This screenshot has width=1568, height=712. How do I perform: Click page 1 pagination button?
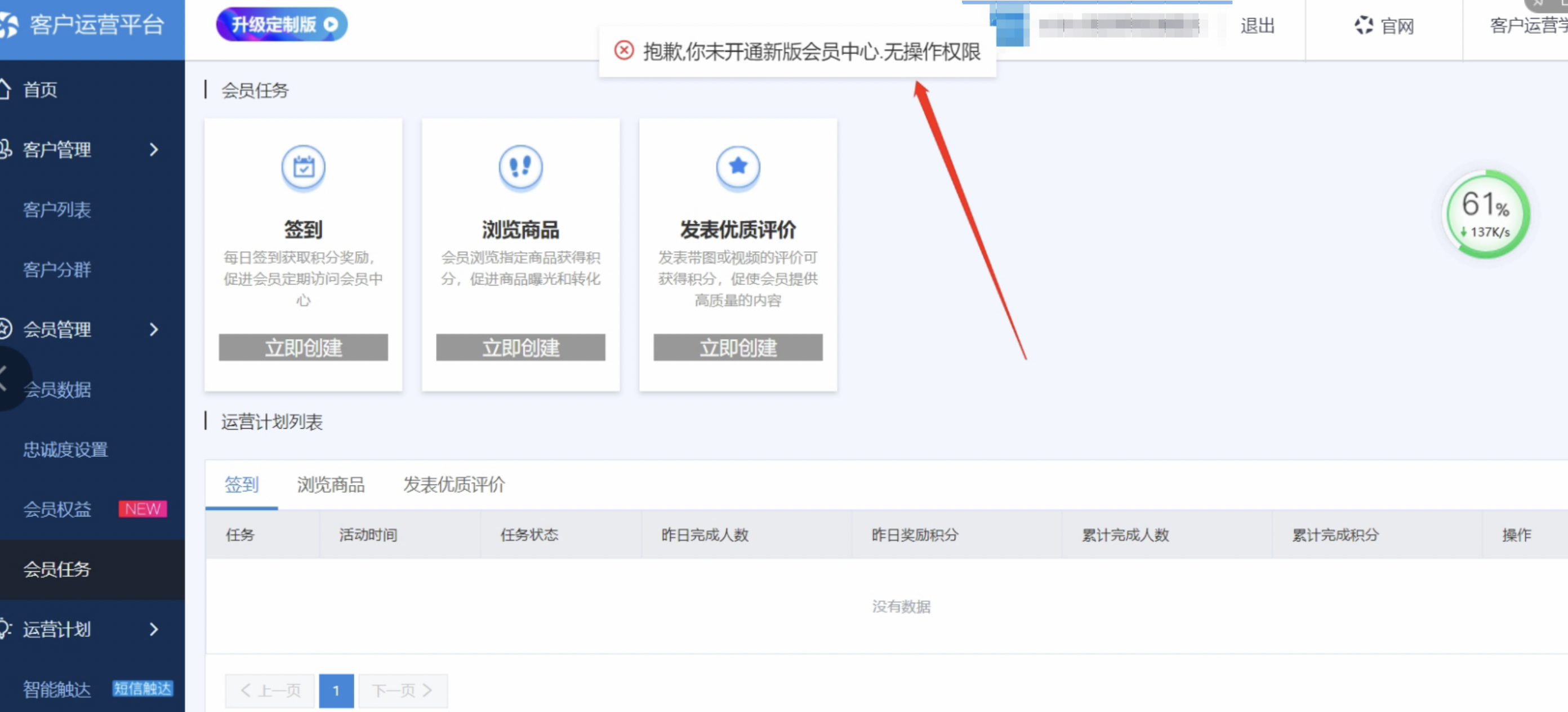(x=336, y=690)
